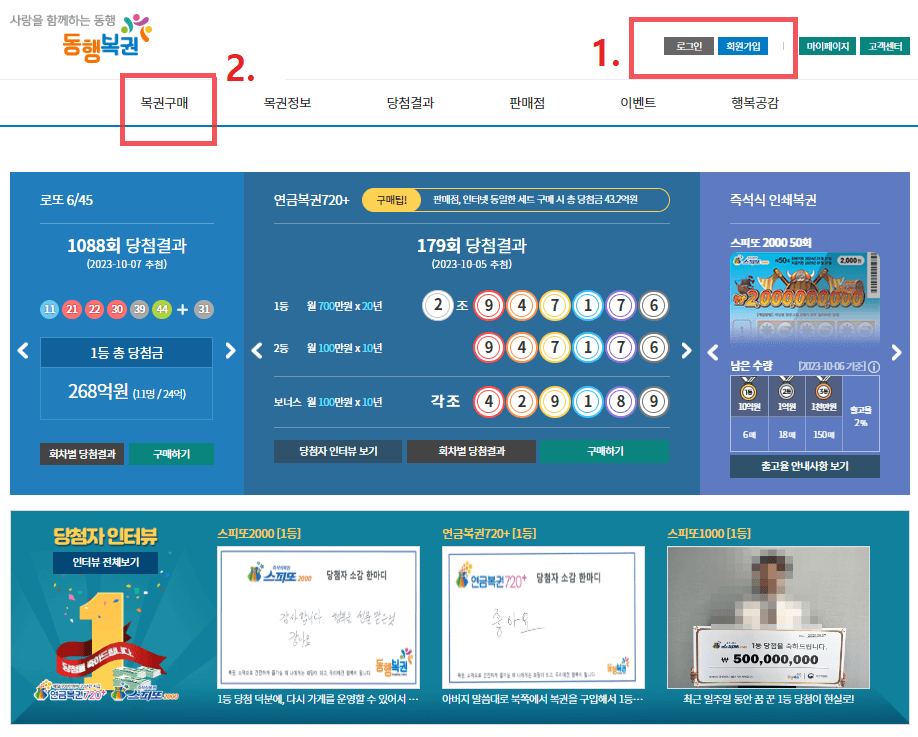This screenshot has height=737, width=918.
Task: Open 스피또2000 [1등] interview thumbnail
Action: tap(318, 618)
